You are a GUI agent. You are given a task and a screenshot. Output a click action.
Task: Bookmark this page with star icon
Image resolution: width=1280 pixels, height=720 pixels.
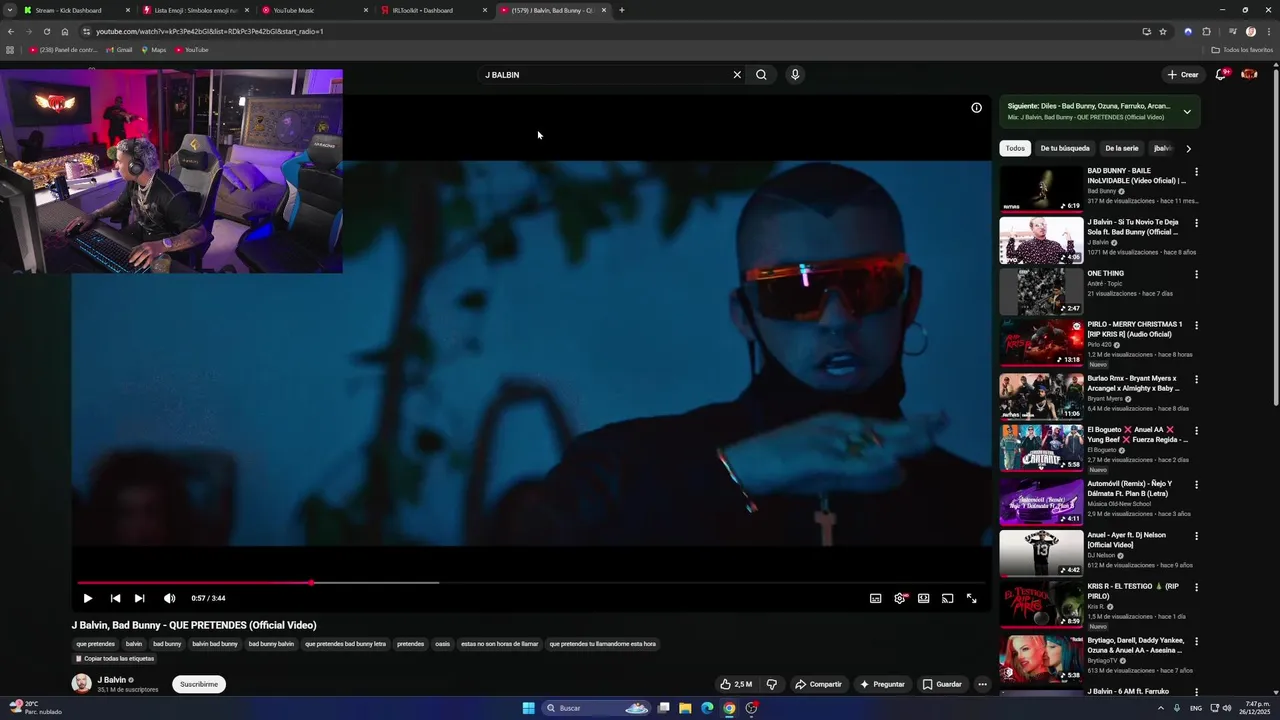[x=1163, y=31]
